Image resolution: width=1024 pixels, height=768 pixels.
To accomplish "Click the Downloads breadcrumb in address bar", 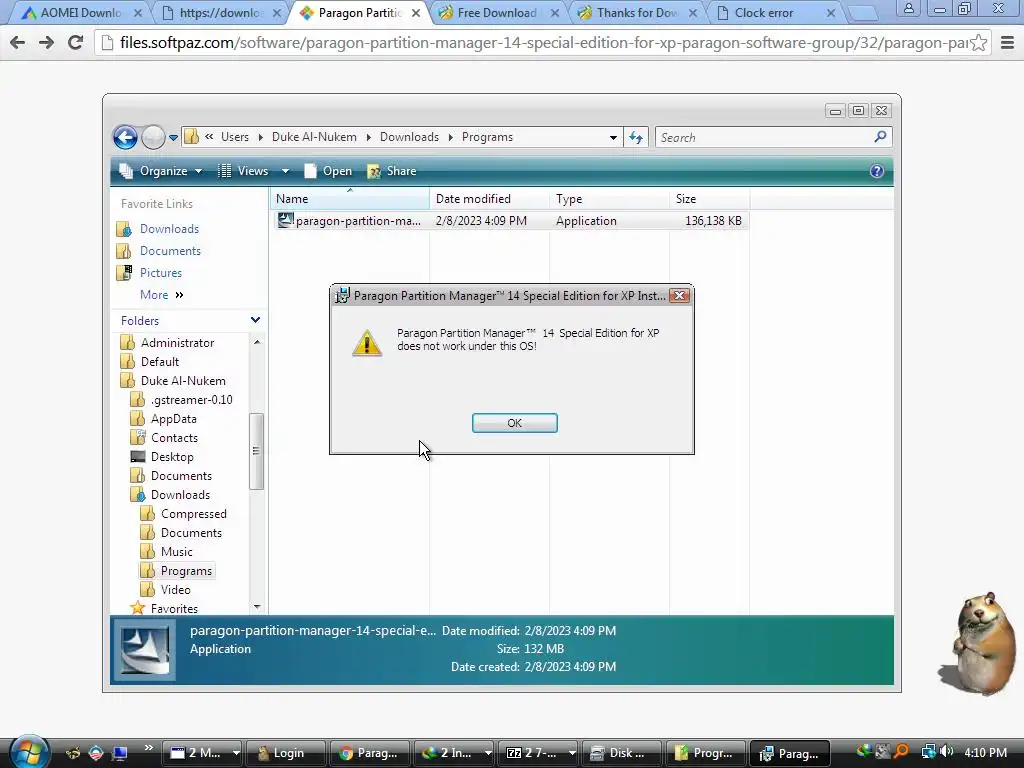I will 409,137.
